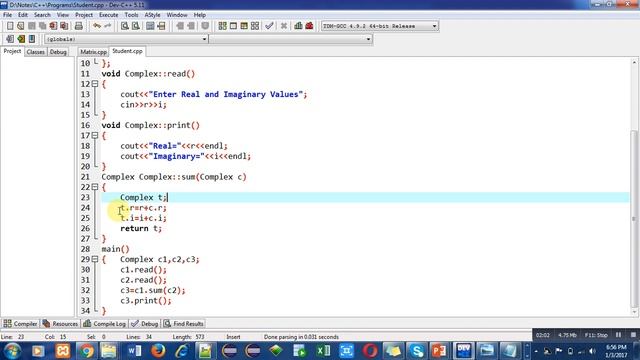Open the AStyle menu

click(x=153, y=15)
